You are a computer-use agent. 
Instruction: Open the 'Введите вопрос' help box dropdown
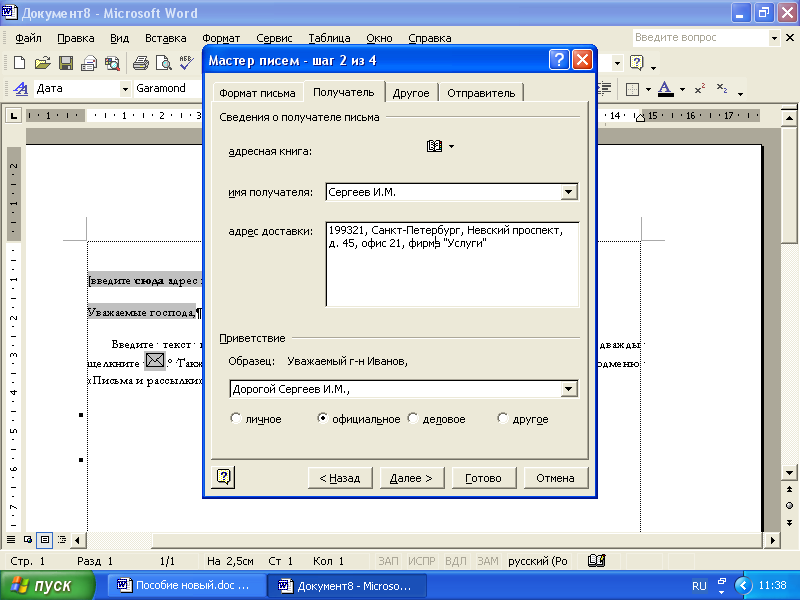774,38
